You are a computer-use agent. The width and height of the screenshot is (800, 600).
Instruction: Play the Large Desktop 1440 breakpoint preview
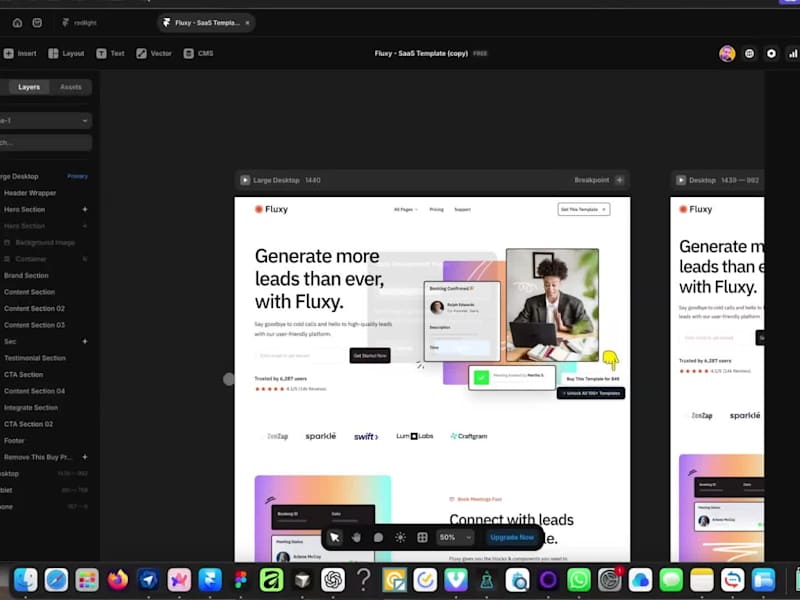(x=245, y=180)
